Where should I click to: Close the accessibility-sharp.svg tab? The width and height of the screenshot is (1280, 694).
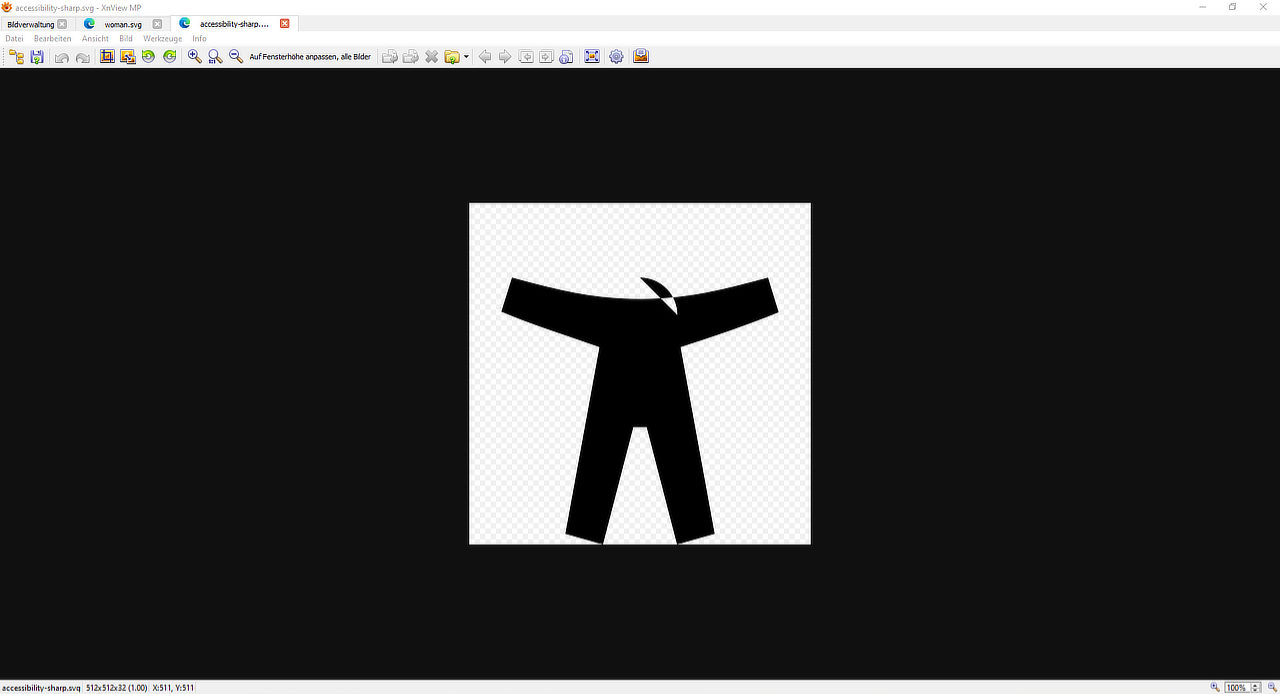(x=284, y=24)
